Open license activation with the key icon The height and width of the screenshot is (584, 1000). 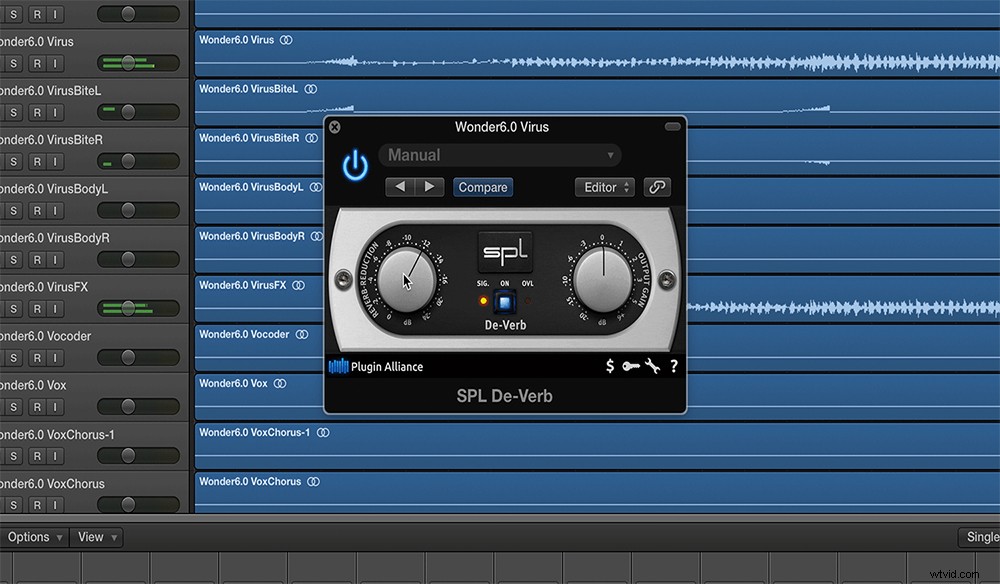[631, 366]
